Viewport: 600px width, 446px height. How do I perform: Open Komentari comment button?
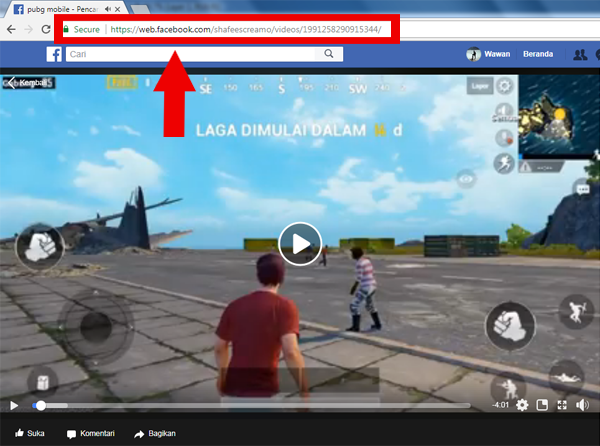tap(91, 433)
